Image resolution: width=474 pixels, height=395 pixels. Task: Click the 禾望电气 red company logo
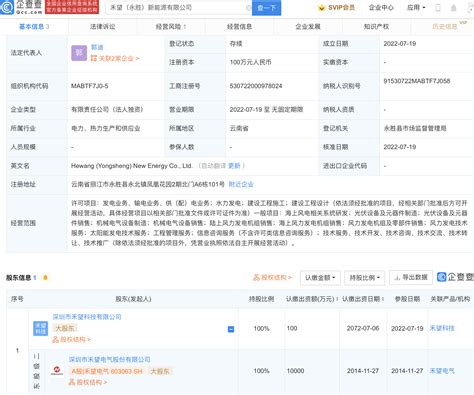click(x=57, y=370)
